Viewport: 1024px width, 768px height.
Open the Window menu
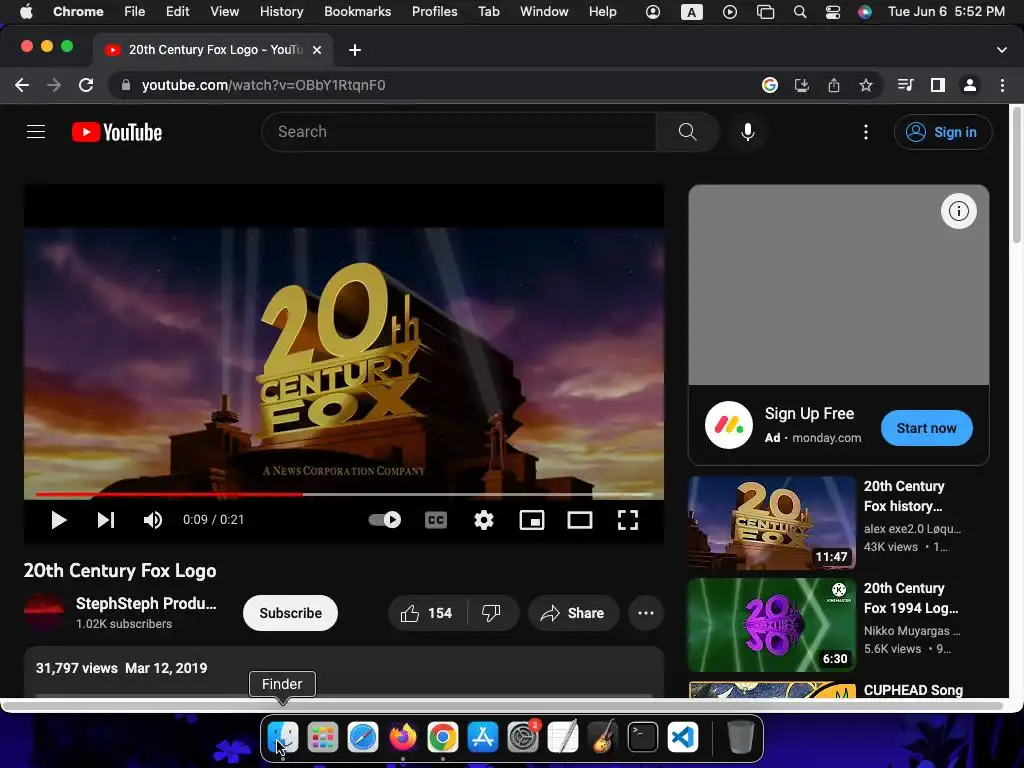(544, 11)
